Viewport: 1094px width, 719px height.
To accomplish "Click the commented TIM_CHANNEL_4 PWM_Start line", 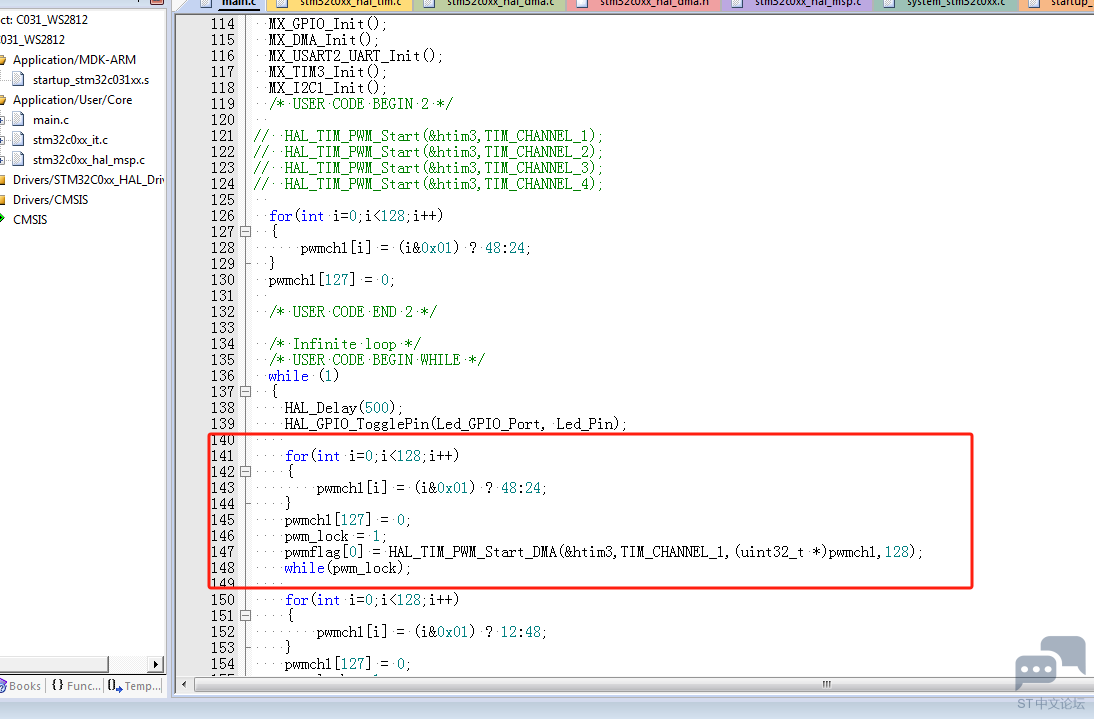I will coord(428,185).
